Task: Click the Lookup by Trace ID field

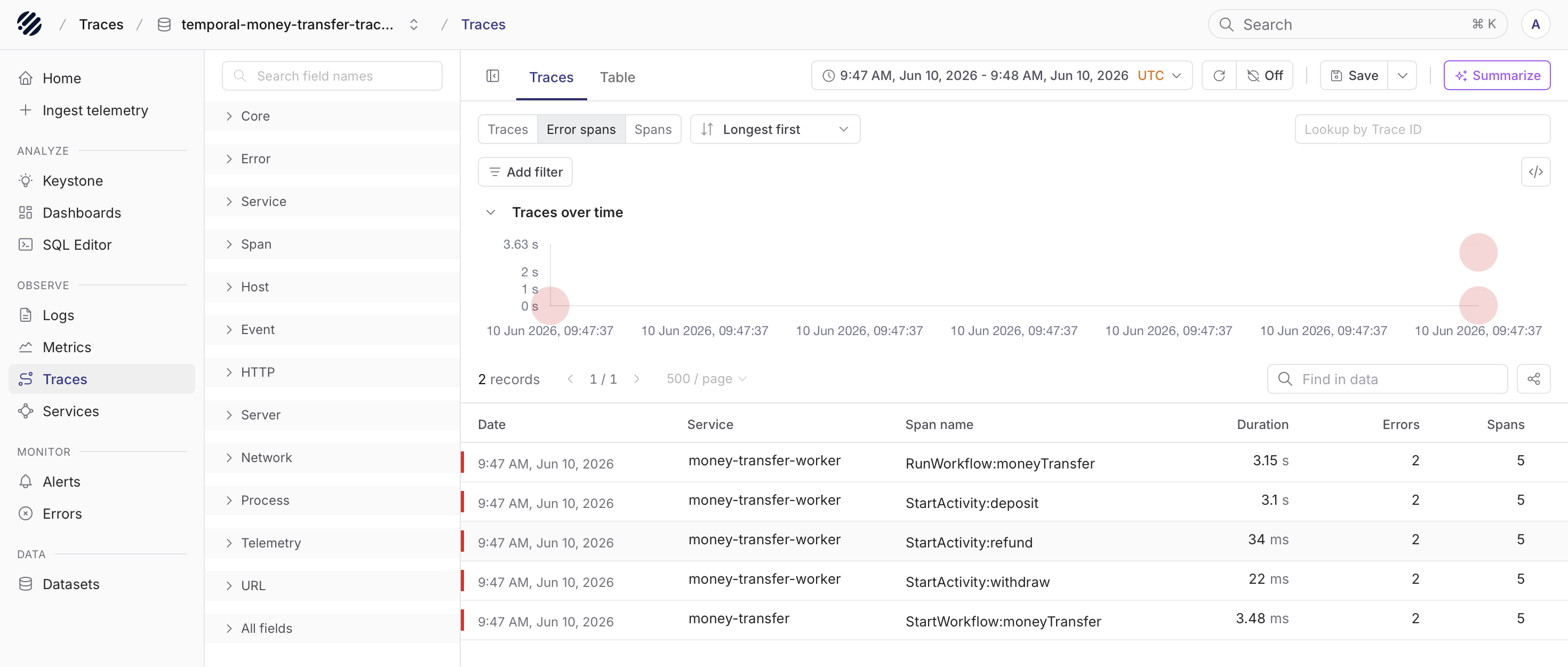Action: (1422, 129)
